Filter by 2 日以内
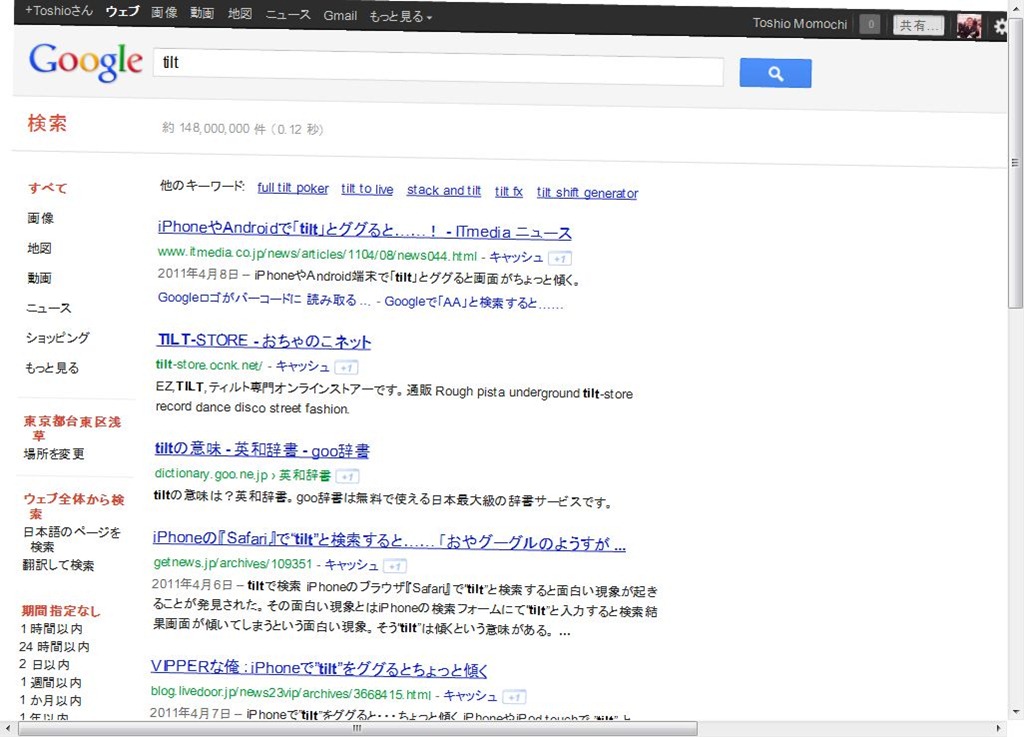This screenshot has width=1024, height=737. point(44,665)
